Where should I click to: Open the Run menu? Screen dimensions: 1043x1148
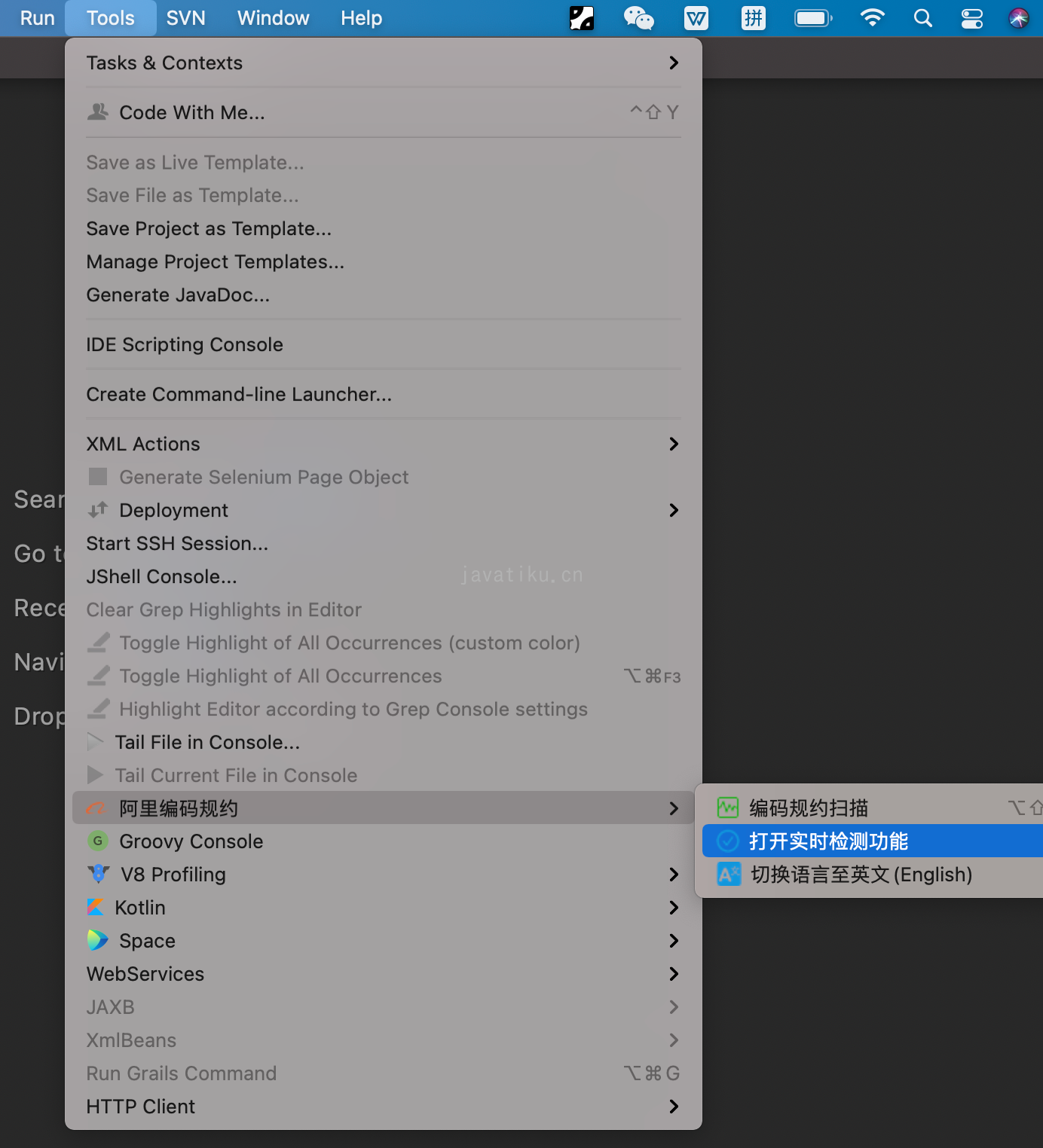coord(37,18)
